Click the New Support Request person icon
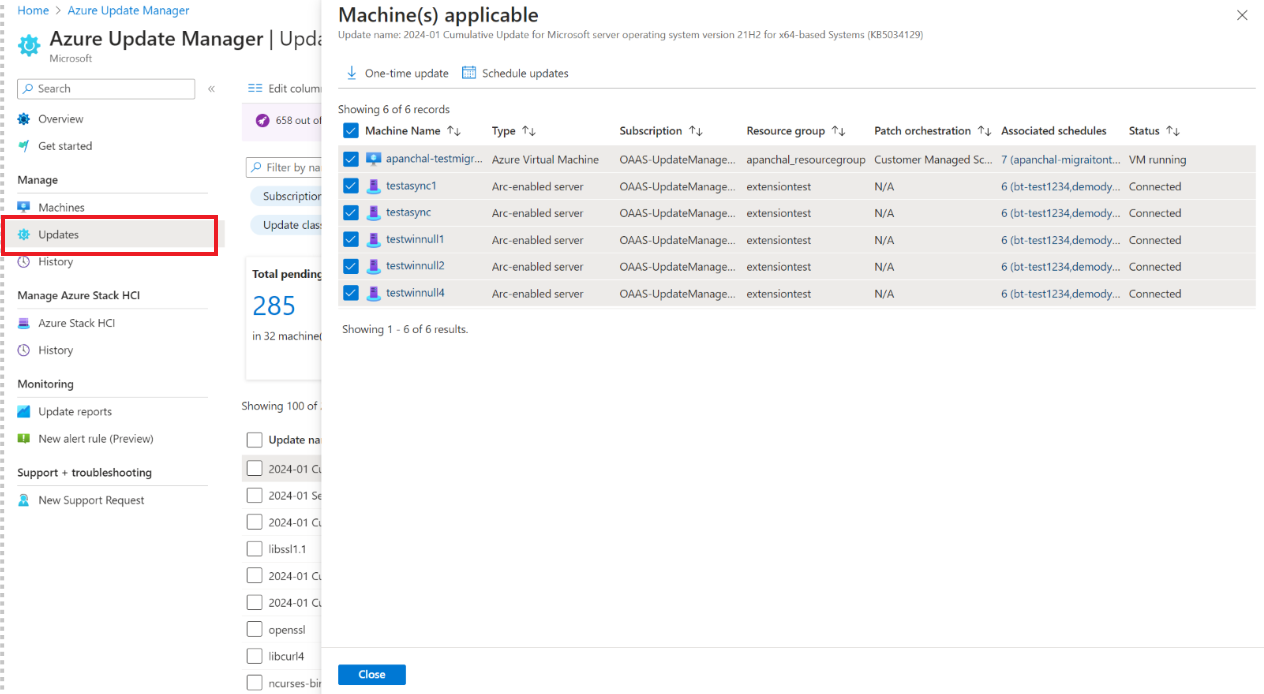 [x=24, y=500]
